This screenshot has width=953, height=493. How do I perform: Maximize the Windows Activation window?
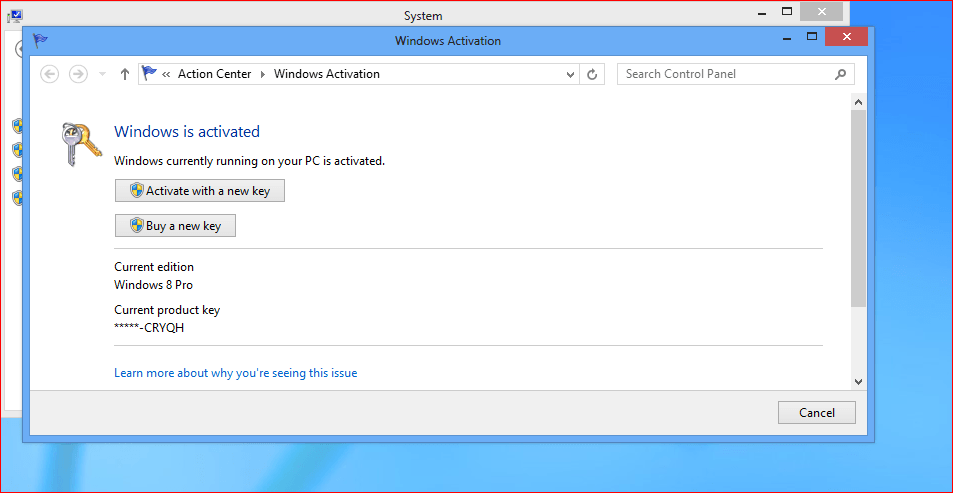tap(811, 37)
